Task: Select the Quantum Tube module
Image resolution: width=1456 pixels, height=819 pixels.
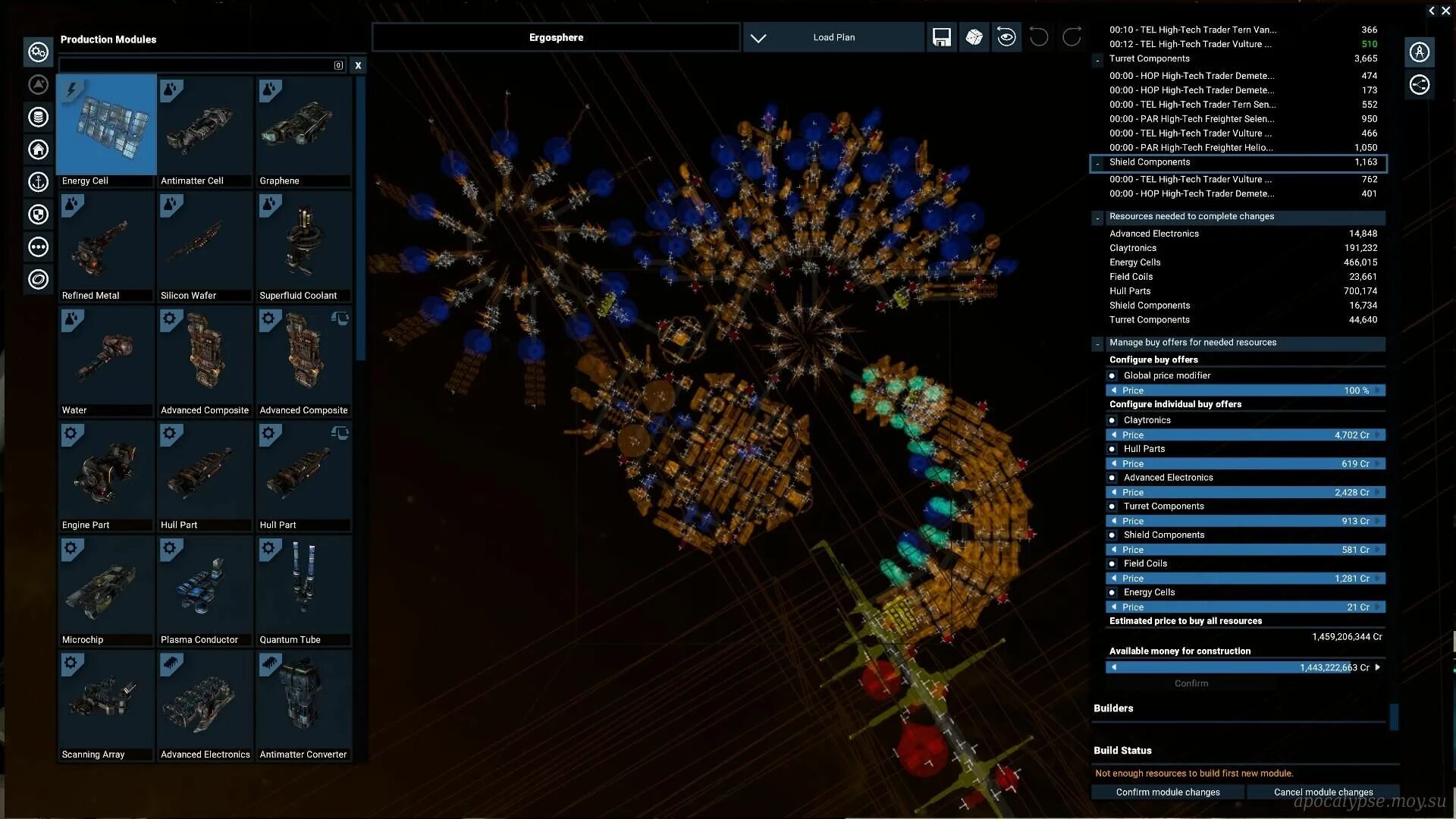Action: (x=304, y=590)
